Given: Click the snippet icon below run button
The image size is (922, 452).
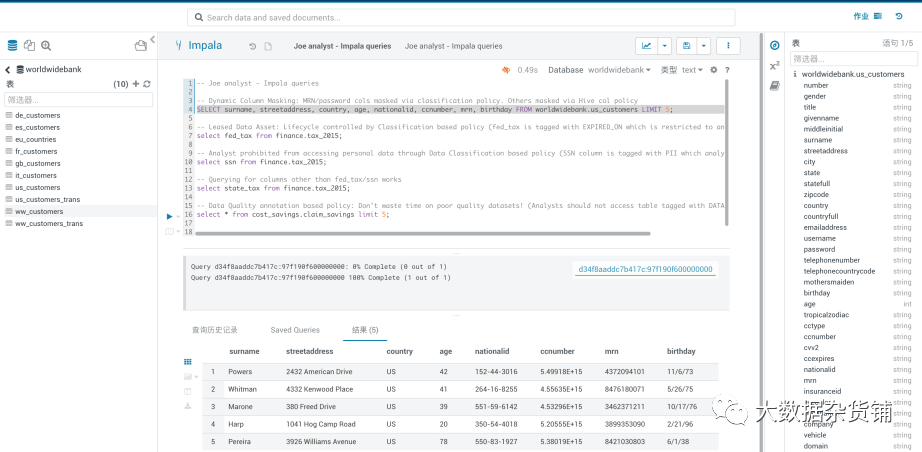Looking at the screenshot, I should pos(169,232).
